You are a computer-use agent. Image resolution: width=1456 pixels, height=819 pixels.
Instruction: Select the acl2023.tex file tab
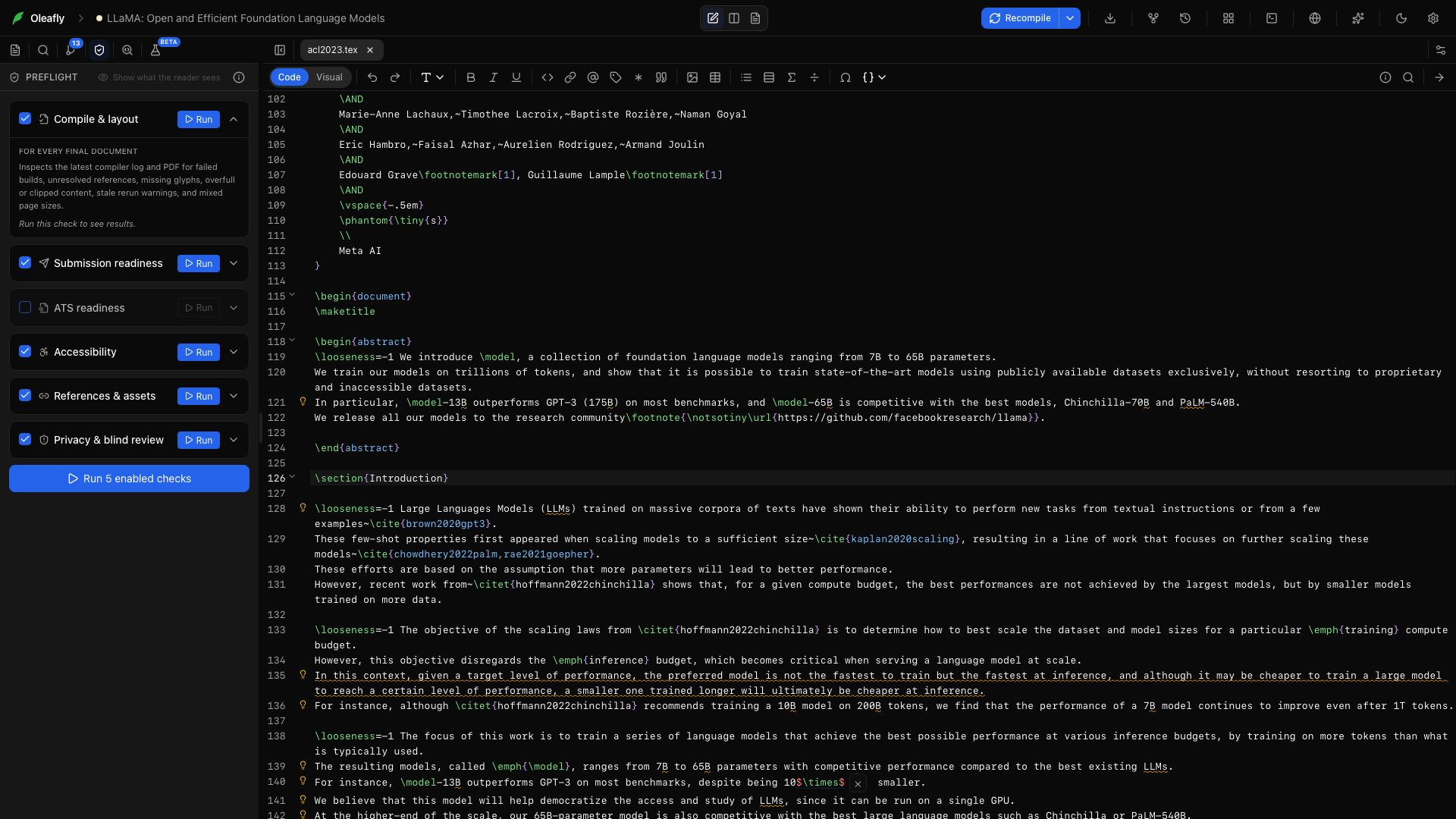coord(332,50)
